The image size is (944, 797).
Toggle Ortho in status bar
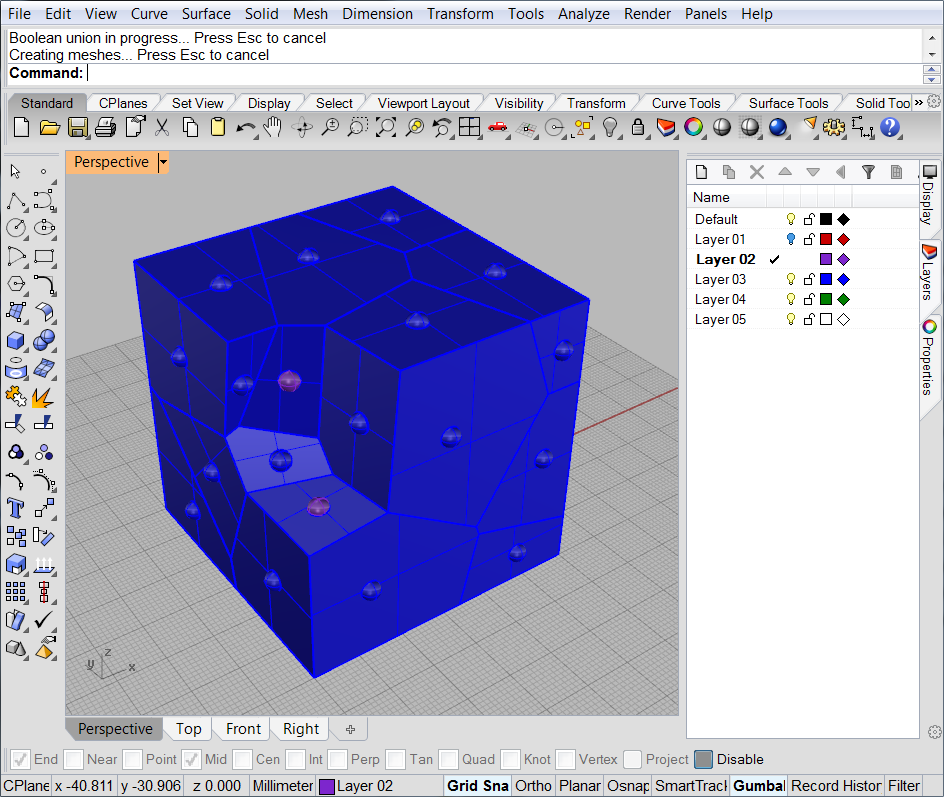533,786
